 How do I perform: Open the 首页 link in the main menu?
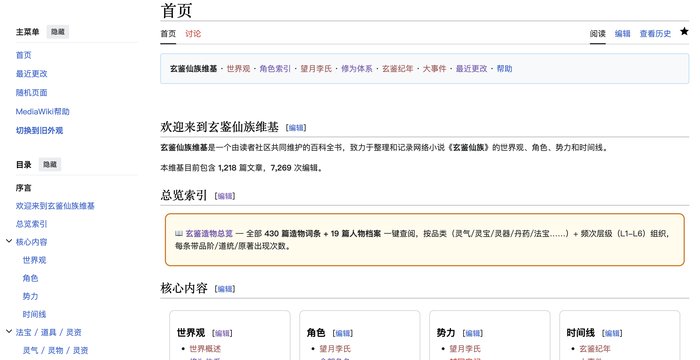coord(24,55)
